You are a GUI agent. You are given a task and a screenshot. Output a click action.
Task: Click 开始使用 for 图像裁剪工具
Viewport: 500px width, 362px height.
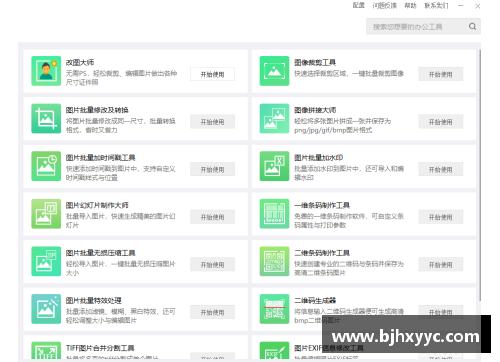click(x=441, y=74)
